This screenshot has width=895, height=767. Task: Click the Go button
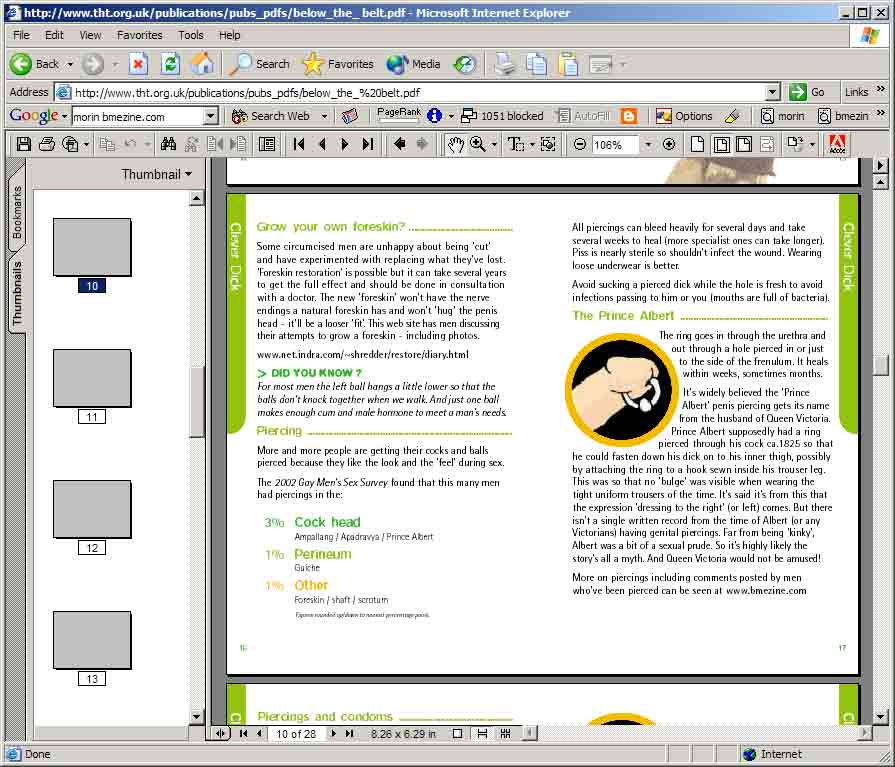tap(808, 92)
